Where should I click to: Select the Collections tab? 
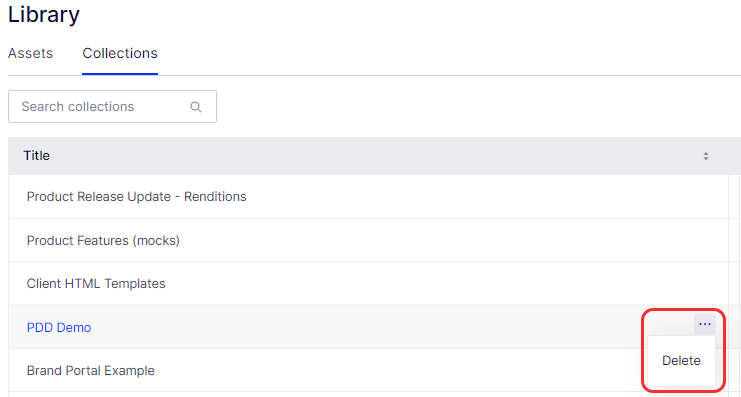point(120,53)
